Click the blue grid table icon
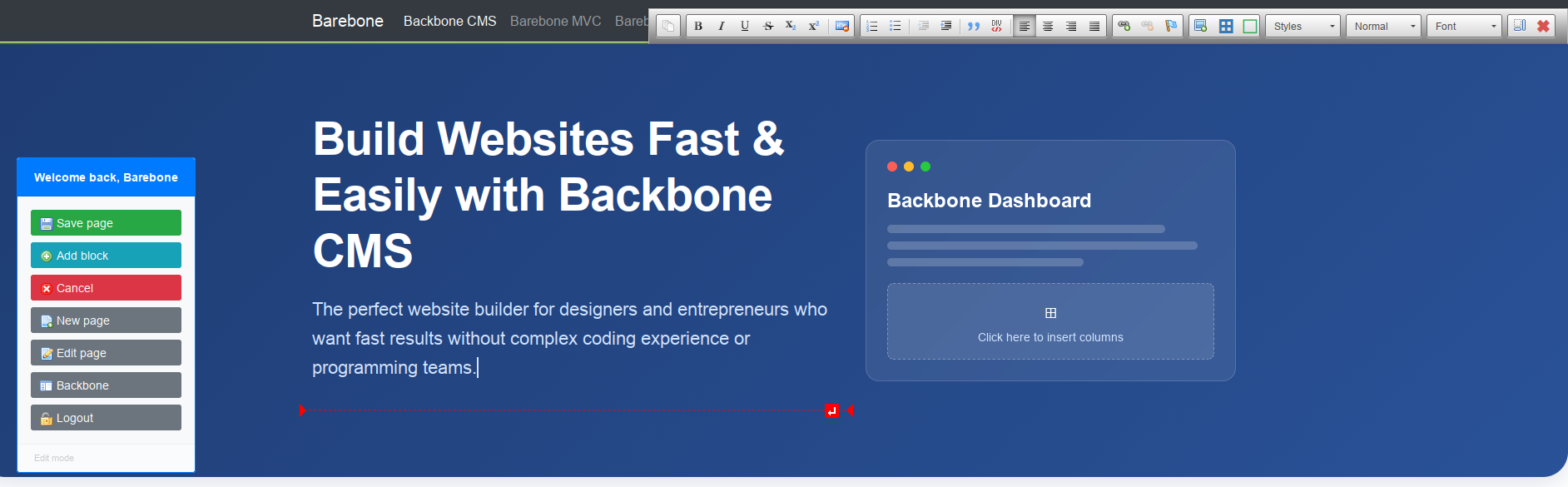This screenshot has width=1568, height=487. click(1226, 26)
